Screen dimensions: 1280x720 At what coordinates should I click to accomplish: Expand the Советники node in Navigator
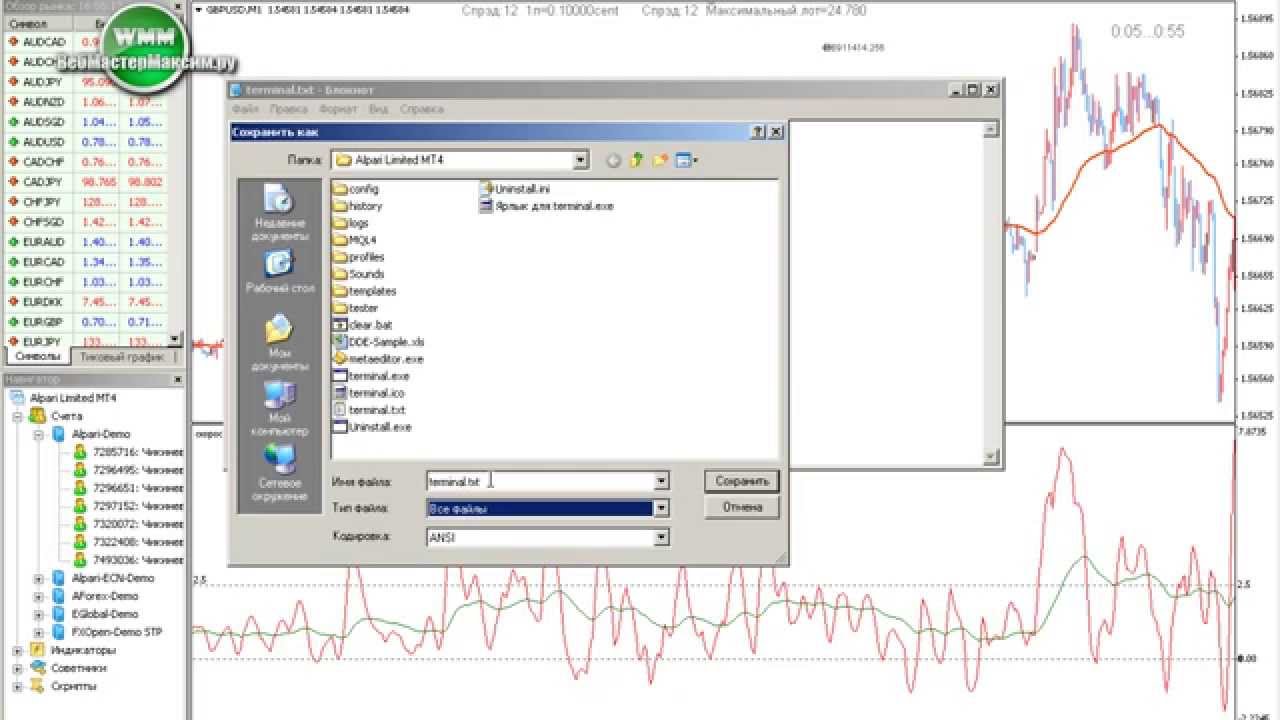pyautogui.click(x=17, y=668)
